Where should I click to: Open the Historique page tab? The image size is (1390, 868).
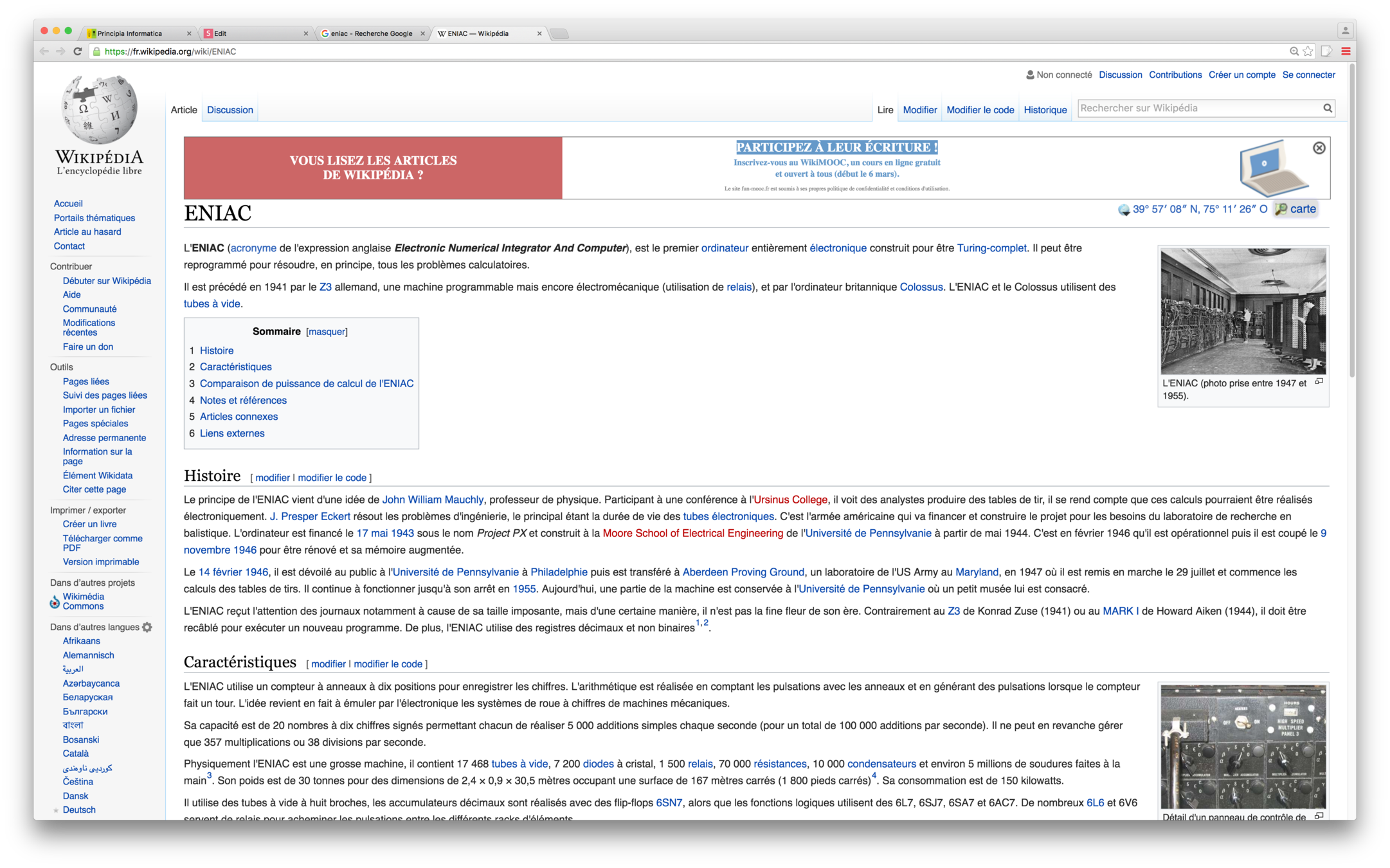pyautogui.click(x=1045, y=110)
